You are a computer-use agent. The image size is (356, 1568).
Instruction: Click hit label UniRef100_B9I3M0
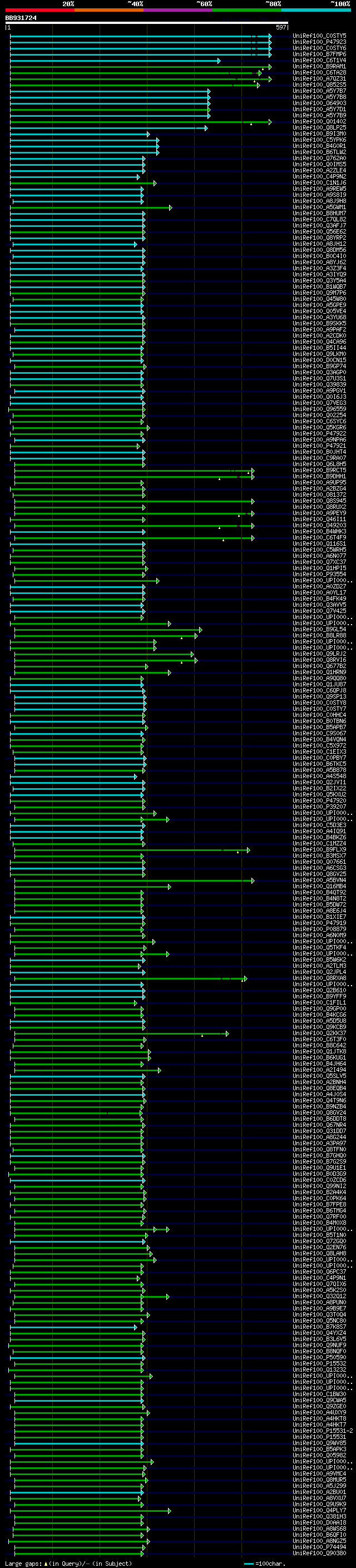point(319,134)
